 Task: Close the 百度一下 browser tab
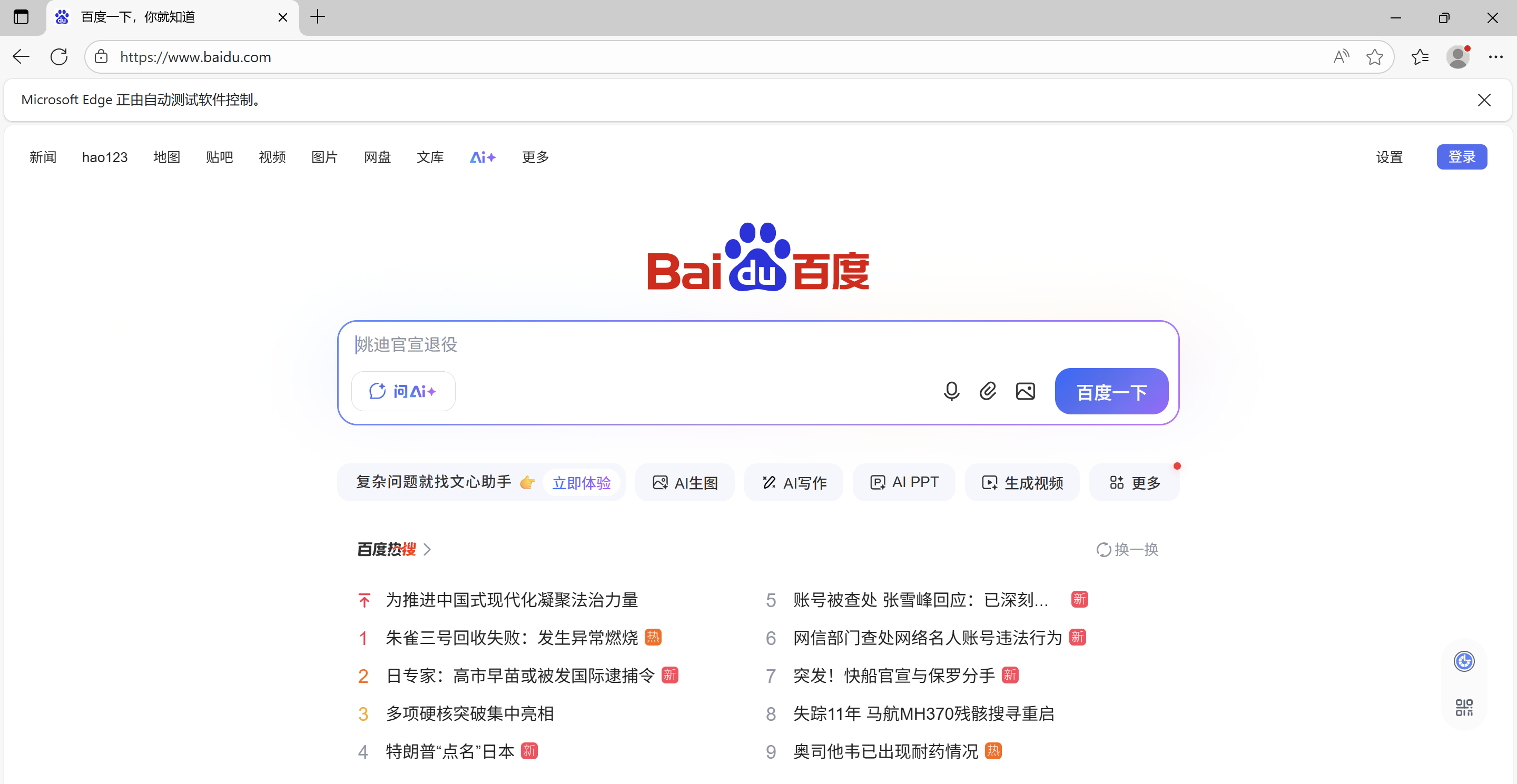pos(283,18)
